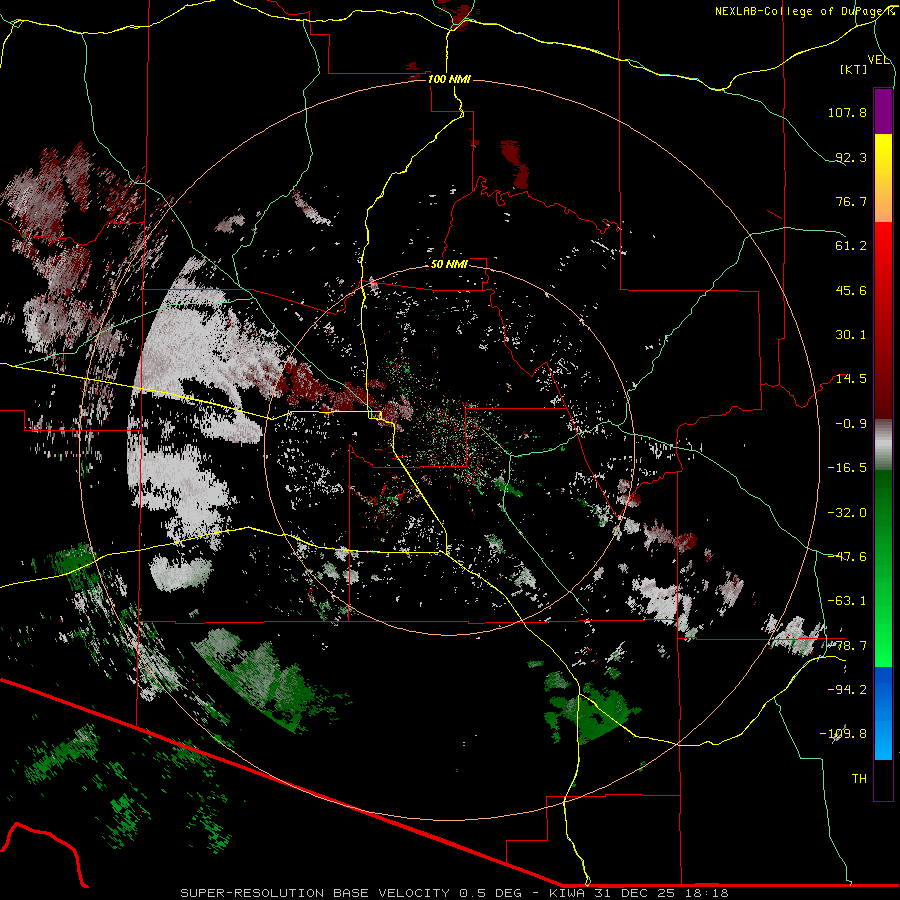Click the -63.1 legend value
The height and width of the screenshot is (900, 900).
[847, 601]
